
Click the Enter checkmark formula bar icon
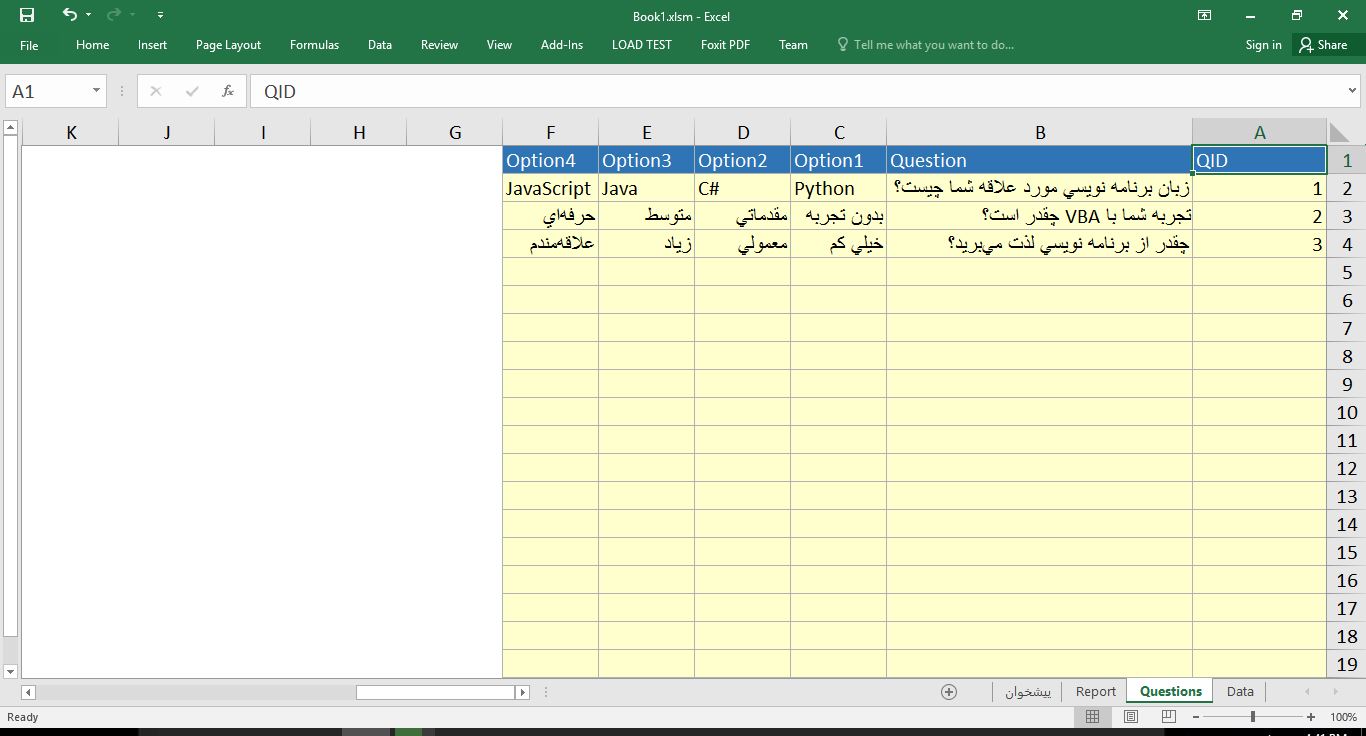click(x=192, y=91)
